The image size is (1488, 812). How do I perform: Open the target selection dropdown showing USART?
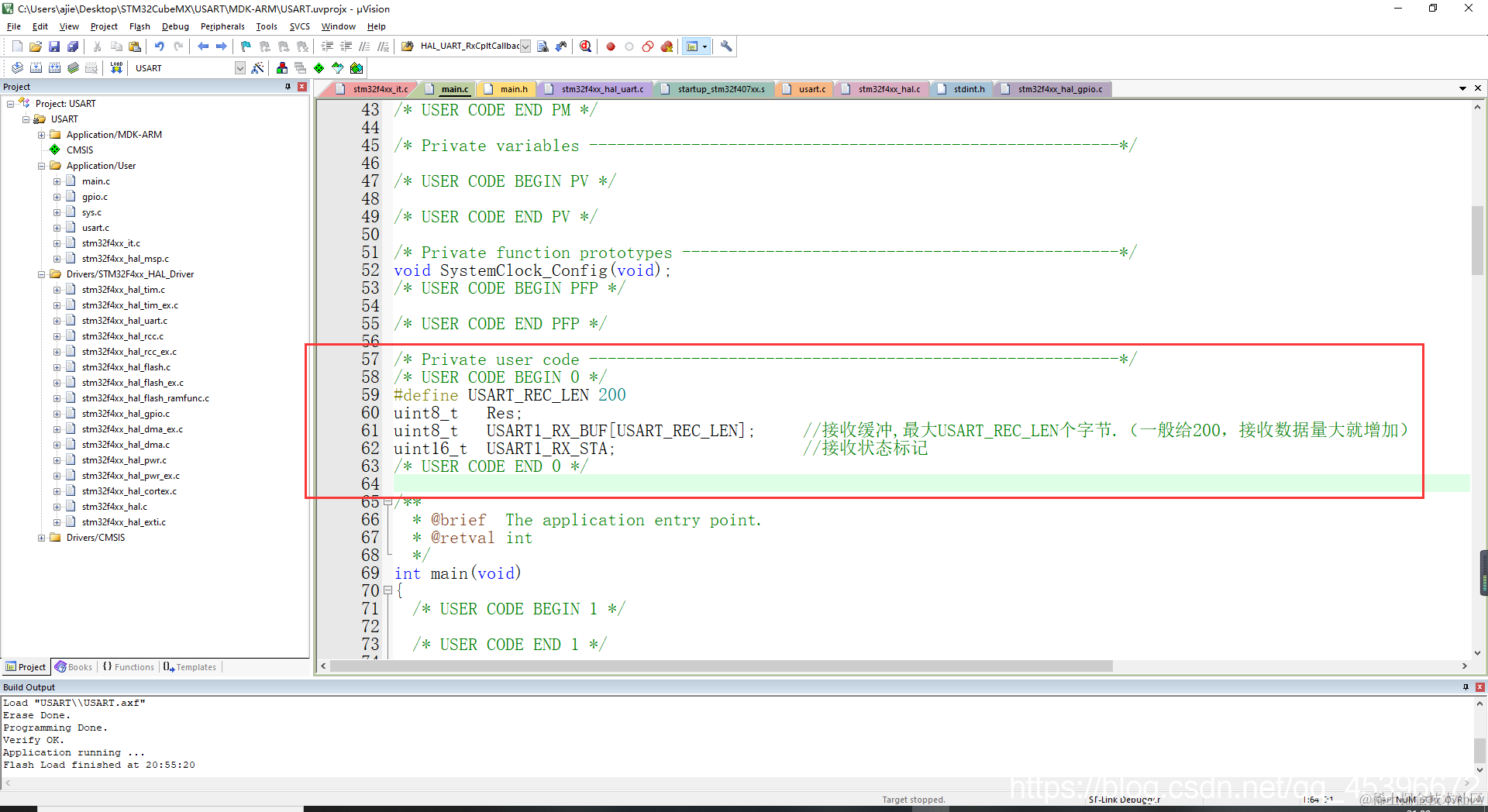pos(240,68)
